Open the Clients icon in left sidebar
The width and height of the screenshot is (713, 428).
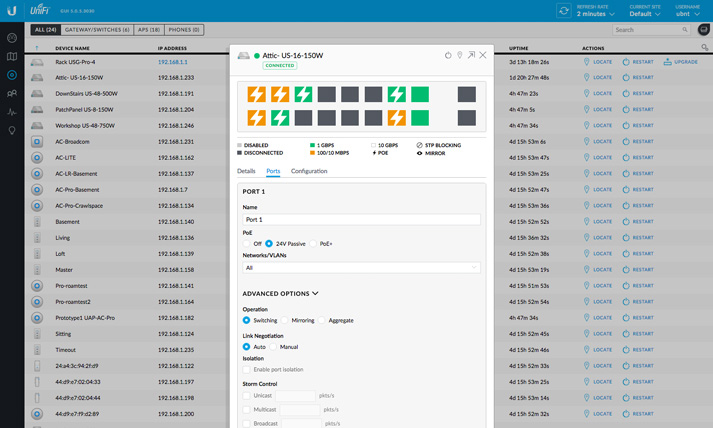(x=12, y=93)
